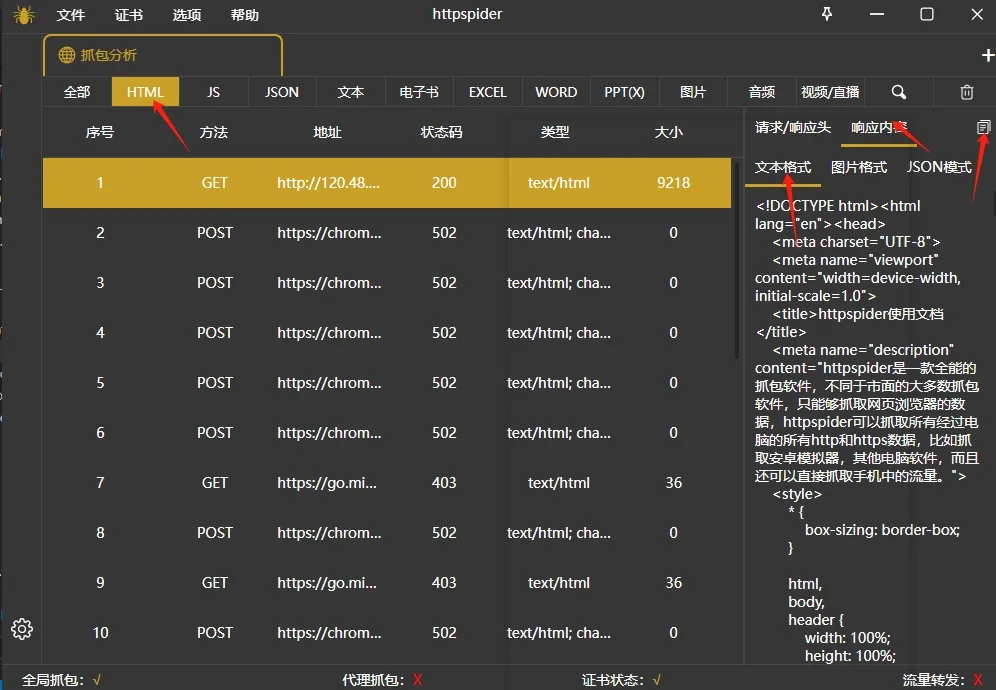Switch to the 抓包分析 tab
The height and width of the screenshot is (690, 996).
point(163,55)
